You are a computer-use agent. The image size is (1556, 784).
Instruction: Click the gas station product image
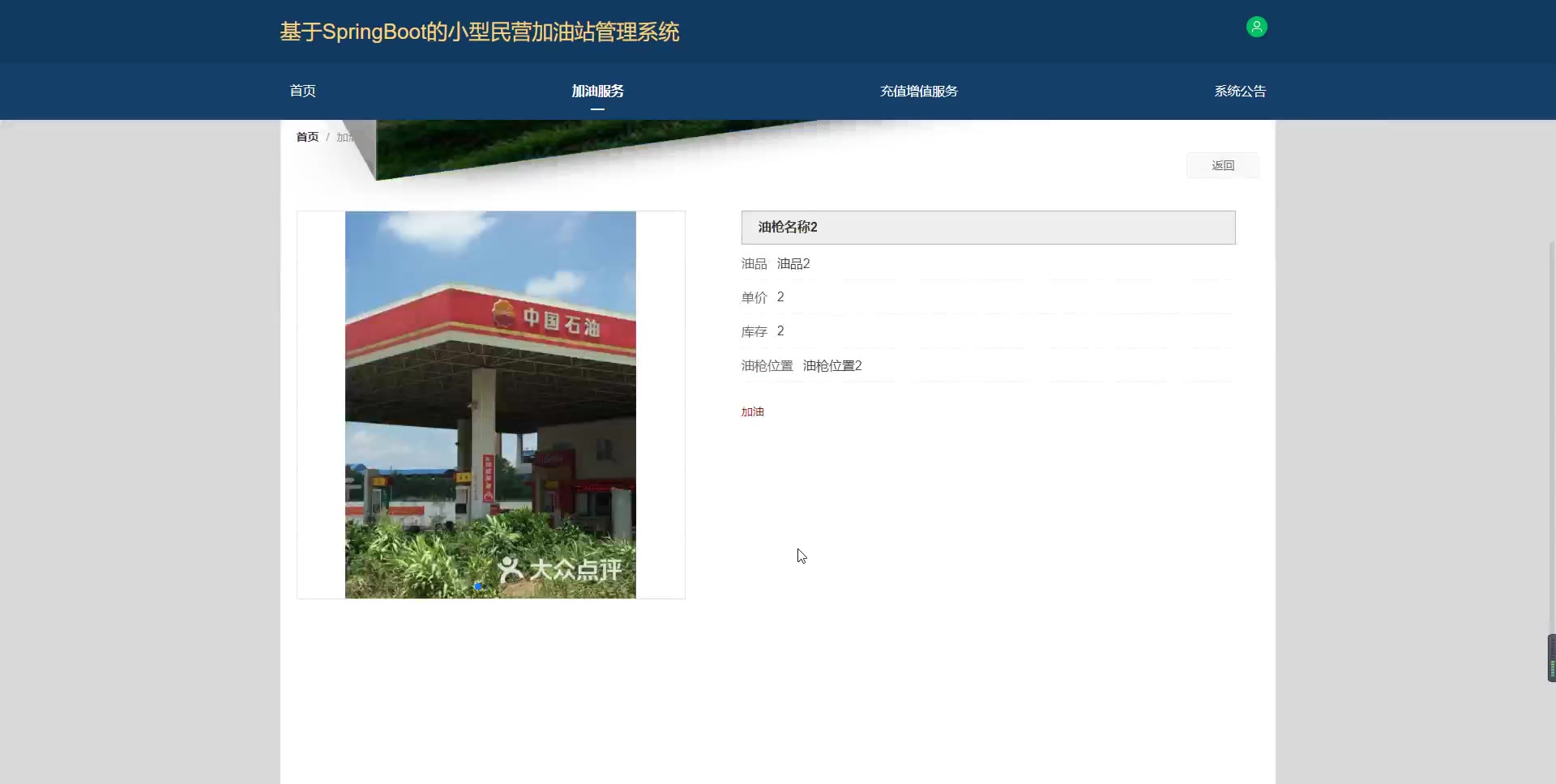[x=490, y=405]
